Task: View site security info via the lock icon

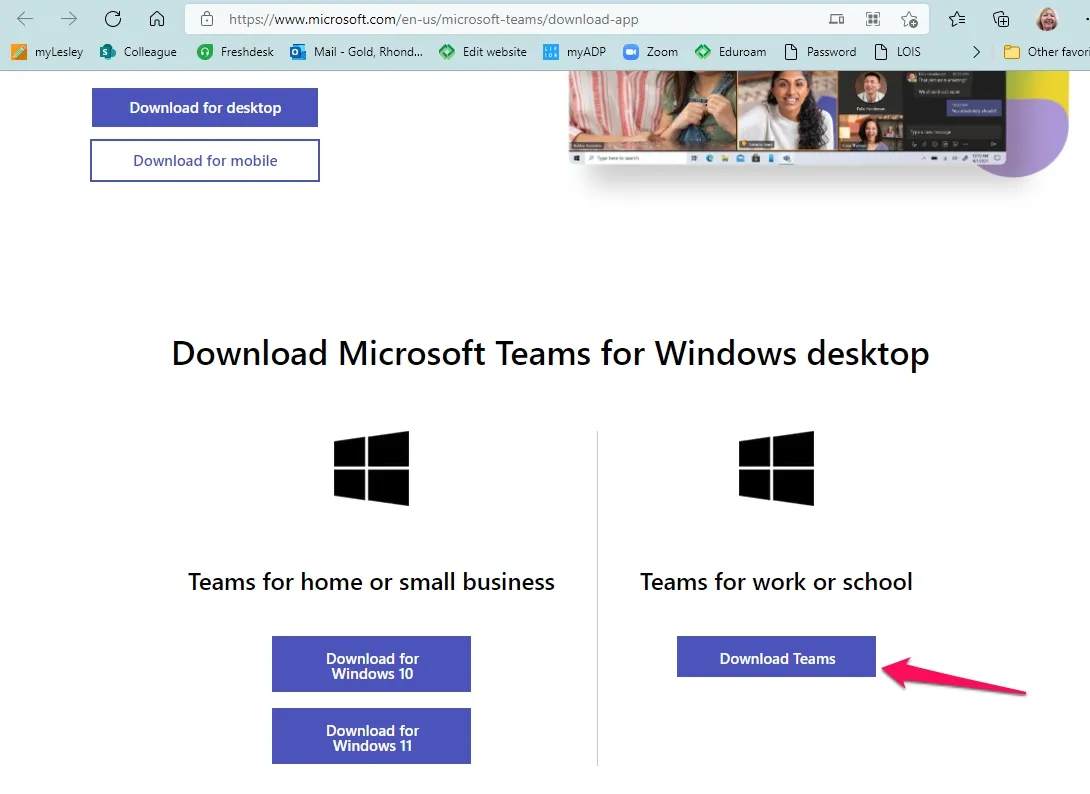Action: (207, 18)
